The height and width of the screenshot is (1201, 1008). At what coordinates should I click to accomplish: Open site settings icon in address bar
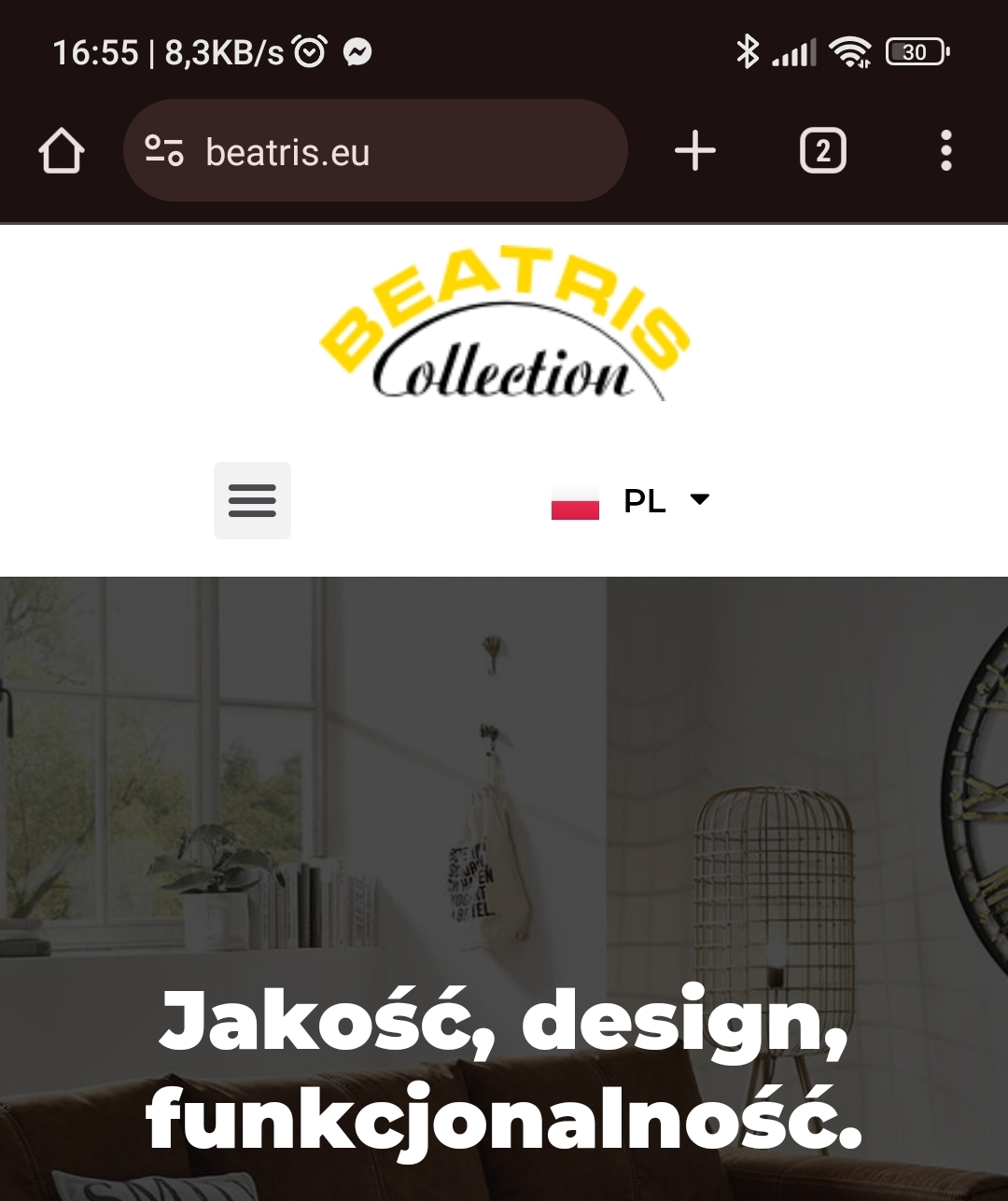(x=164, y=151)
